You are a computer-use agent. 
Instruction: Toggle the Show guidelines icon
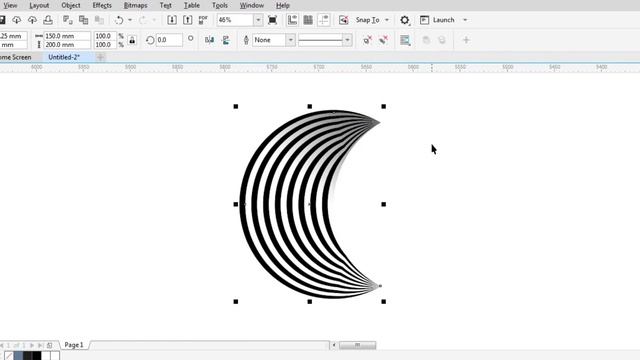(323, 20)
